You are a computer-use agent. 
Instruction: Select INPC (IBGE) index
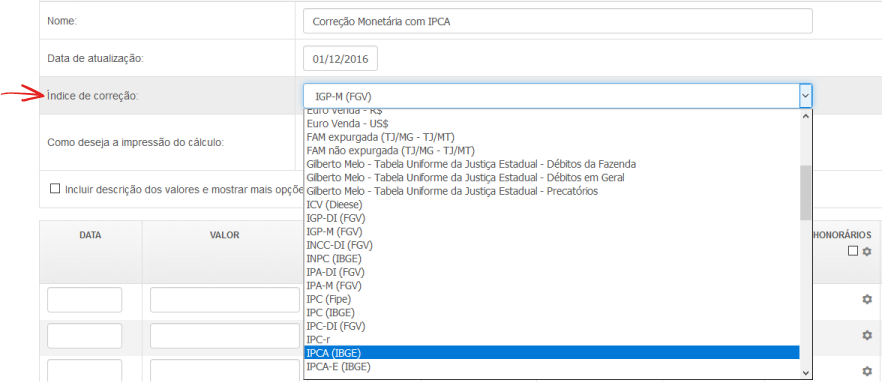coord(551,258)
